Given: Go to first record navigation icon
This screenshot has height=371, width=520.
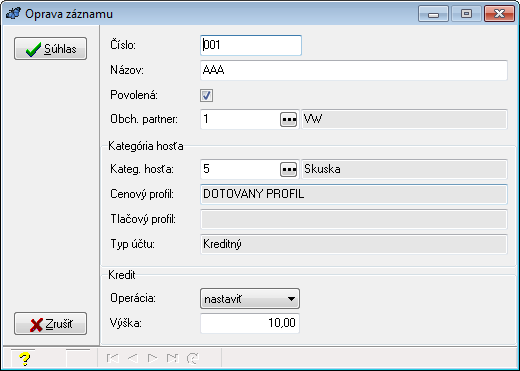Looking at the screenshot, I should (x=113, y=358).
